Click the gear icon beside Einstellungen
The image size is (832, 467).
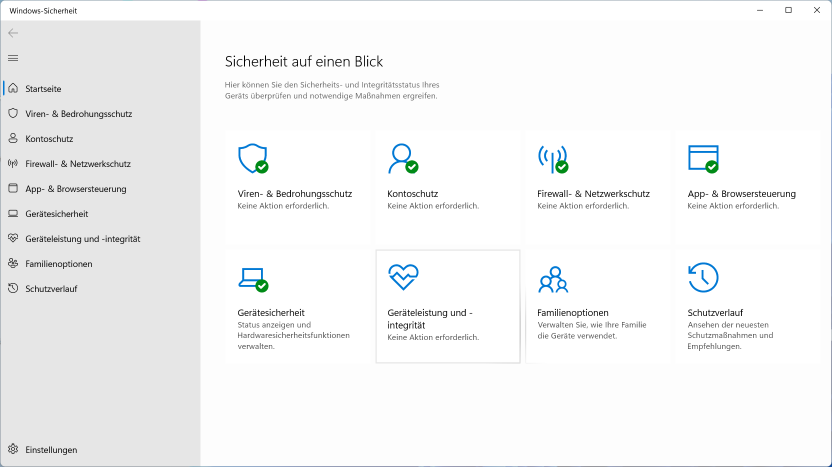(x=13, y=449)
